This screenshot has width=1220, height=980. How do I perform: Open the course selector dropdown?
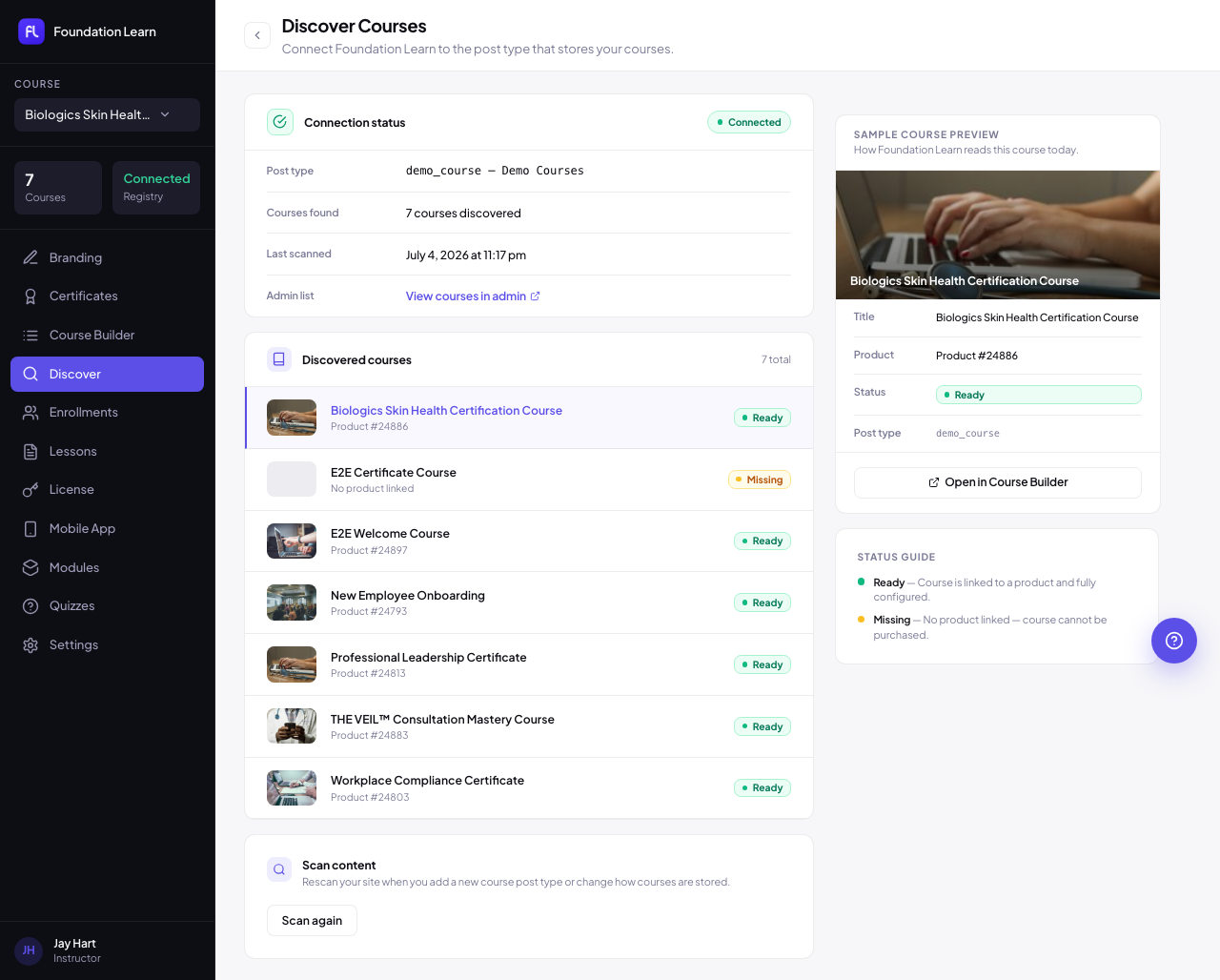click(x=107, y=114)
